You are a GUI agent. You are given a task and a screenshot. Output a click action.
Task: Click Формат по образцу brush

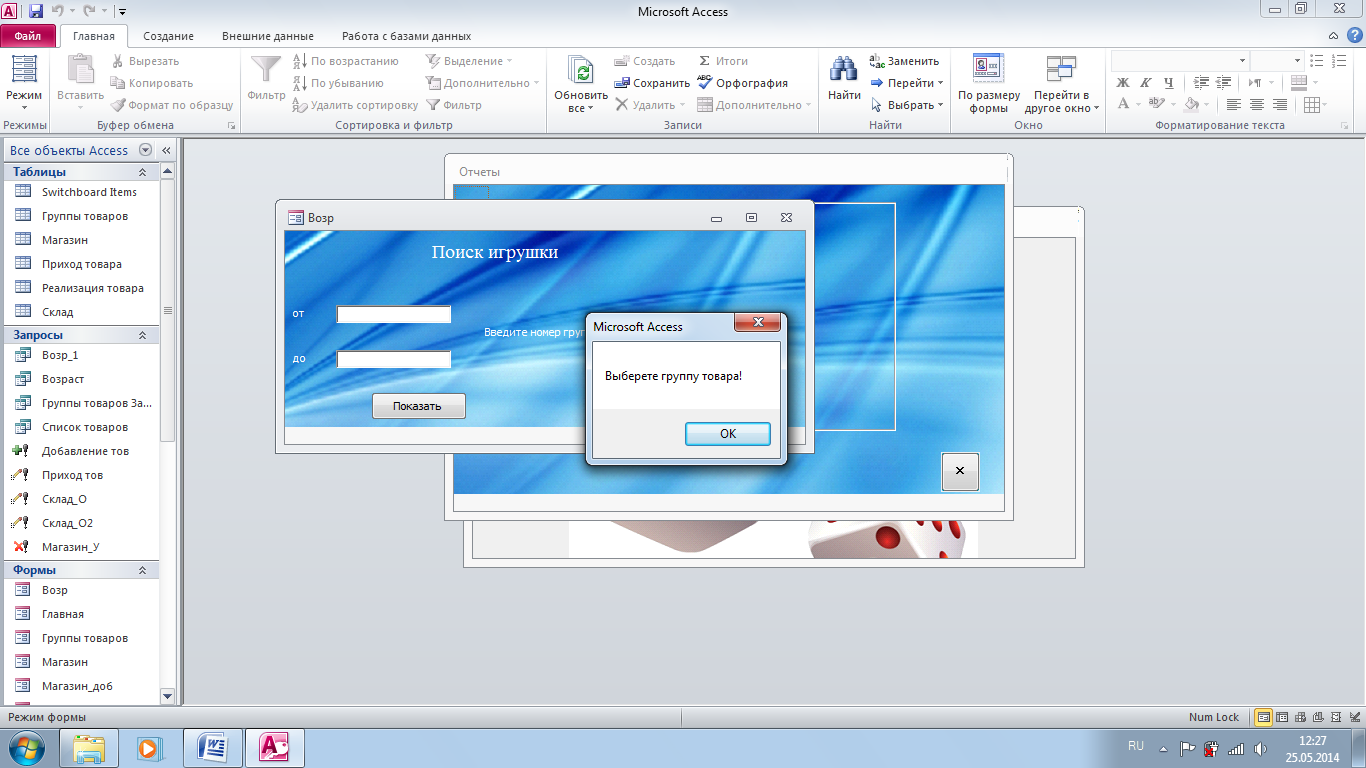coord(172,105)
